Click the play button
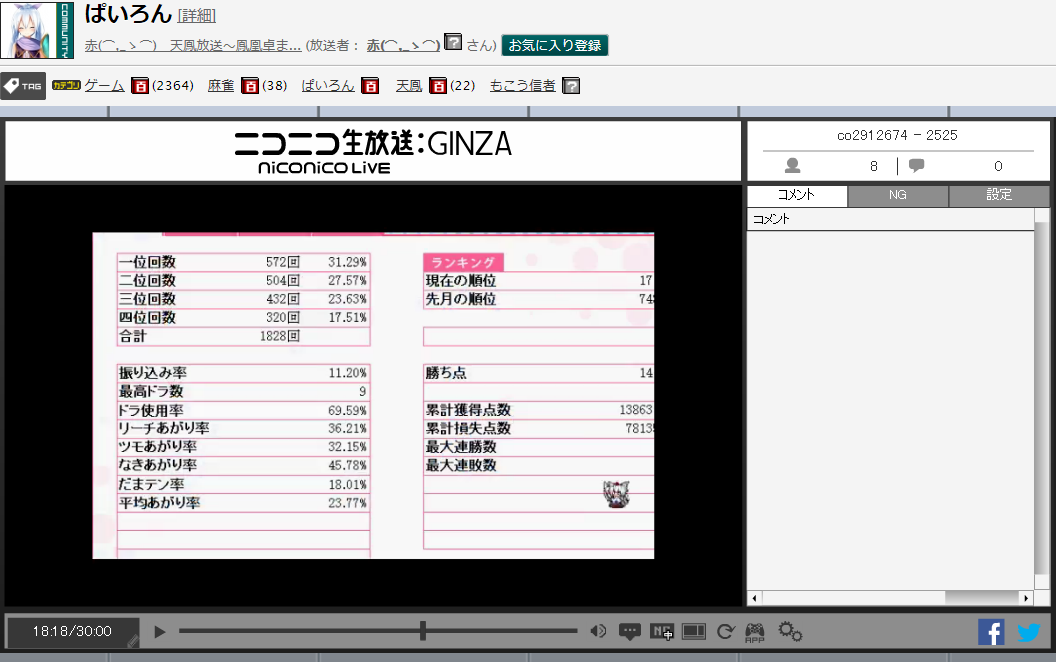 (x=160, y=632)
